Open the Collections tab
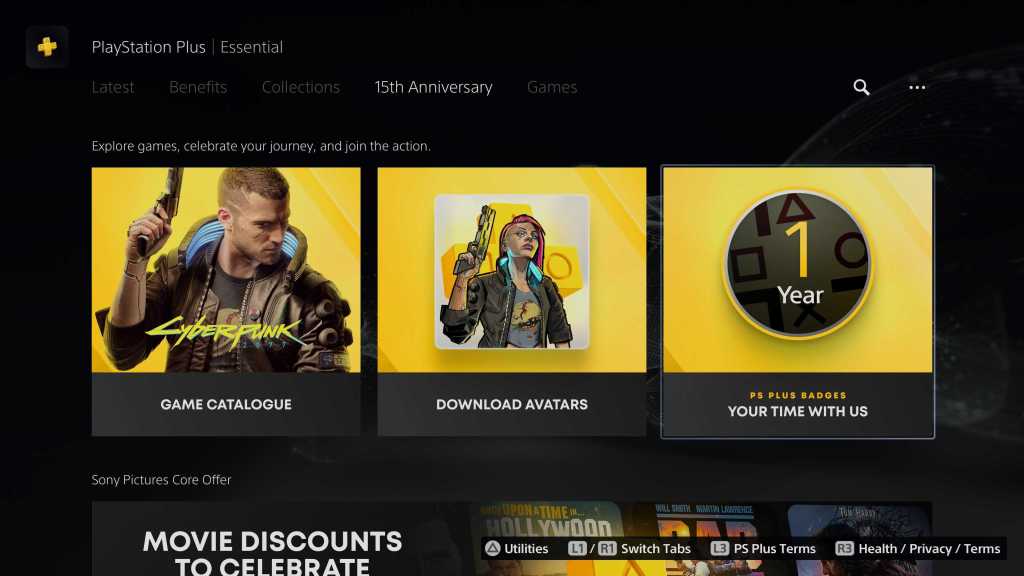The width and height of the screenshot is (1024, 576). [x=300, y=87]
